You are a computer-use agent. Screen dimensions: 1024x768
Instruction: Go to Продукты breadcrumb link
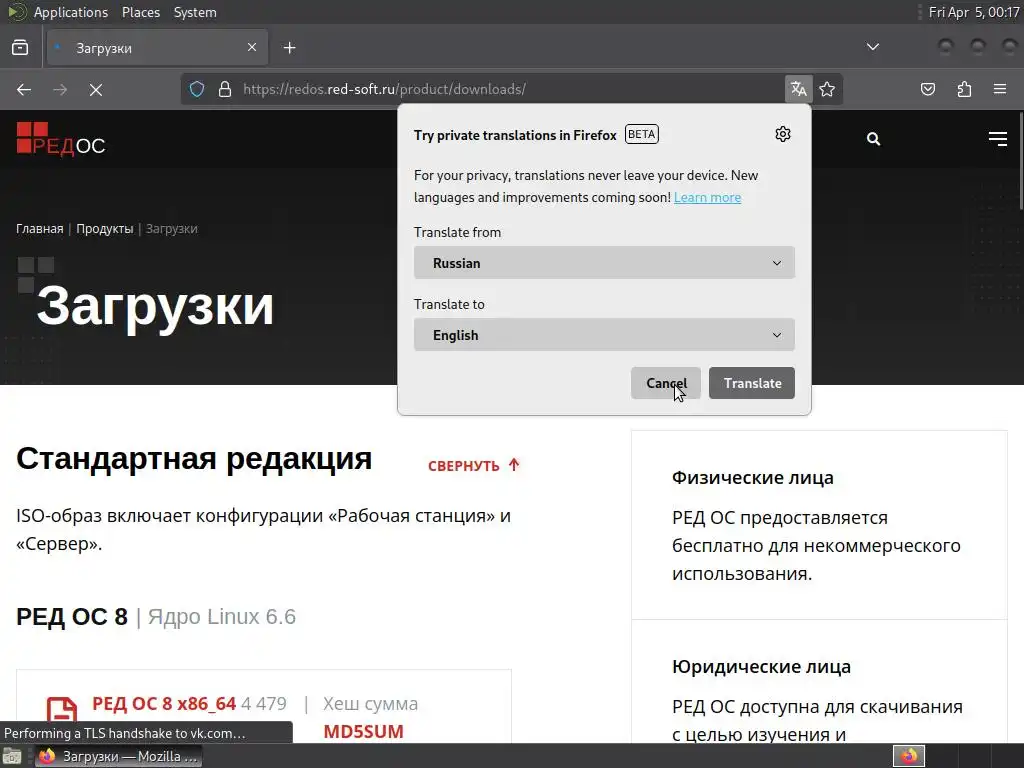104,229
